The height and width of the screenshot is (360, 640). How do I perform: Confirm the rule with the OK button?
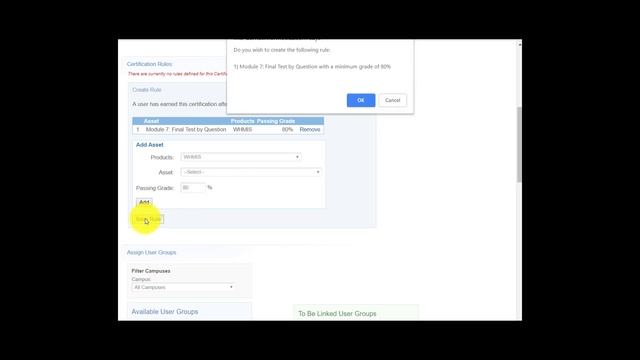click(x=361, y=100)
